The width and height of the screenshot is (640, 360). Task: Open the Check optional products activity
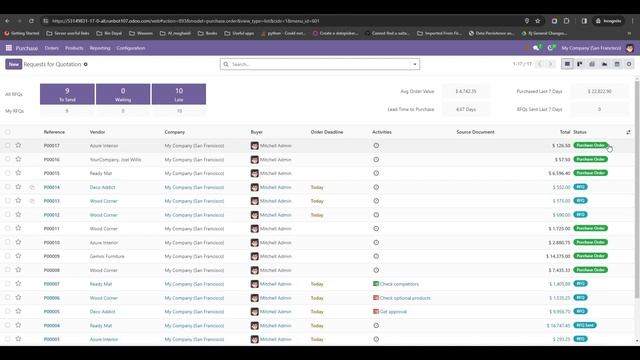pos(405,298)
